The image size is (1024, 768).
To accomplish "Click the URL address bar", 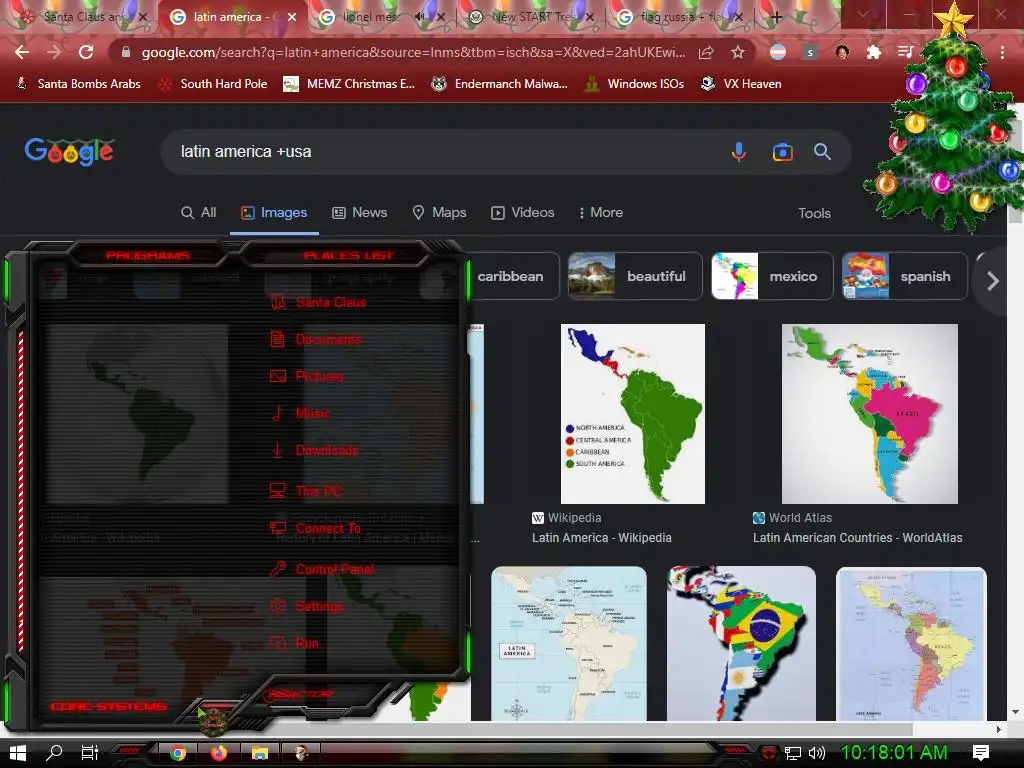I will pos(413,52).
